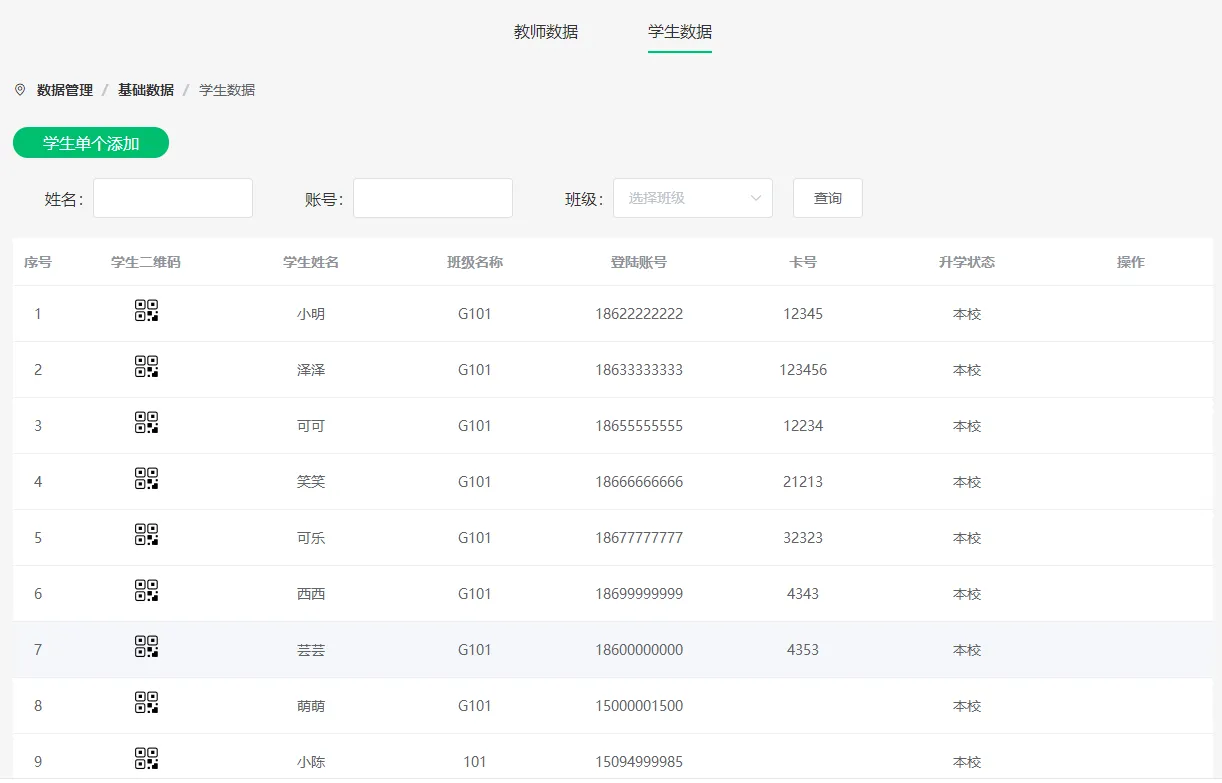Screen dimensions: 1222x783
Task: Open 小明's student QR code
Action: (145, 311)
